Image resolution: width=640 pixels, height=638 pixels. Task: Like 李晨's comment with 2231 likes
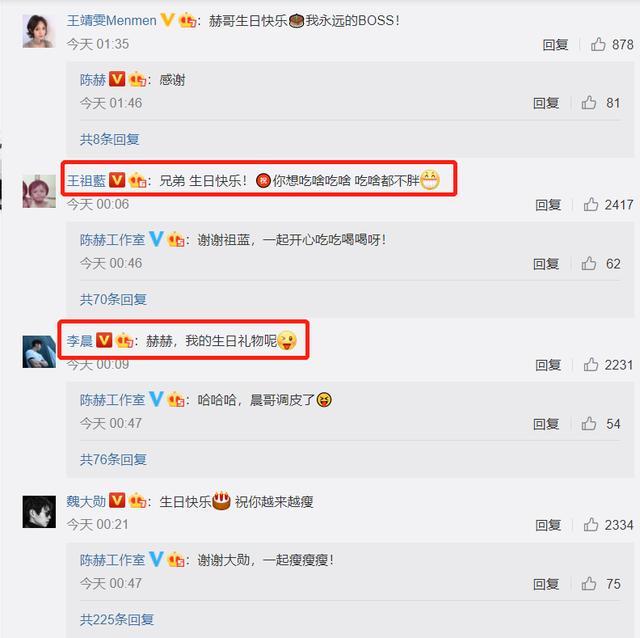pos(591,364)
